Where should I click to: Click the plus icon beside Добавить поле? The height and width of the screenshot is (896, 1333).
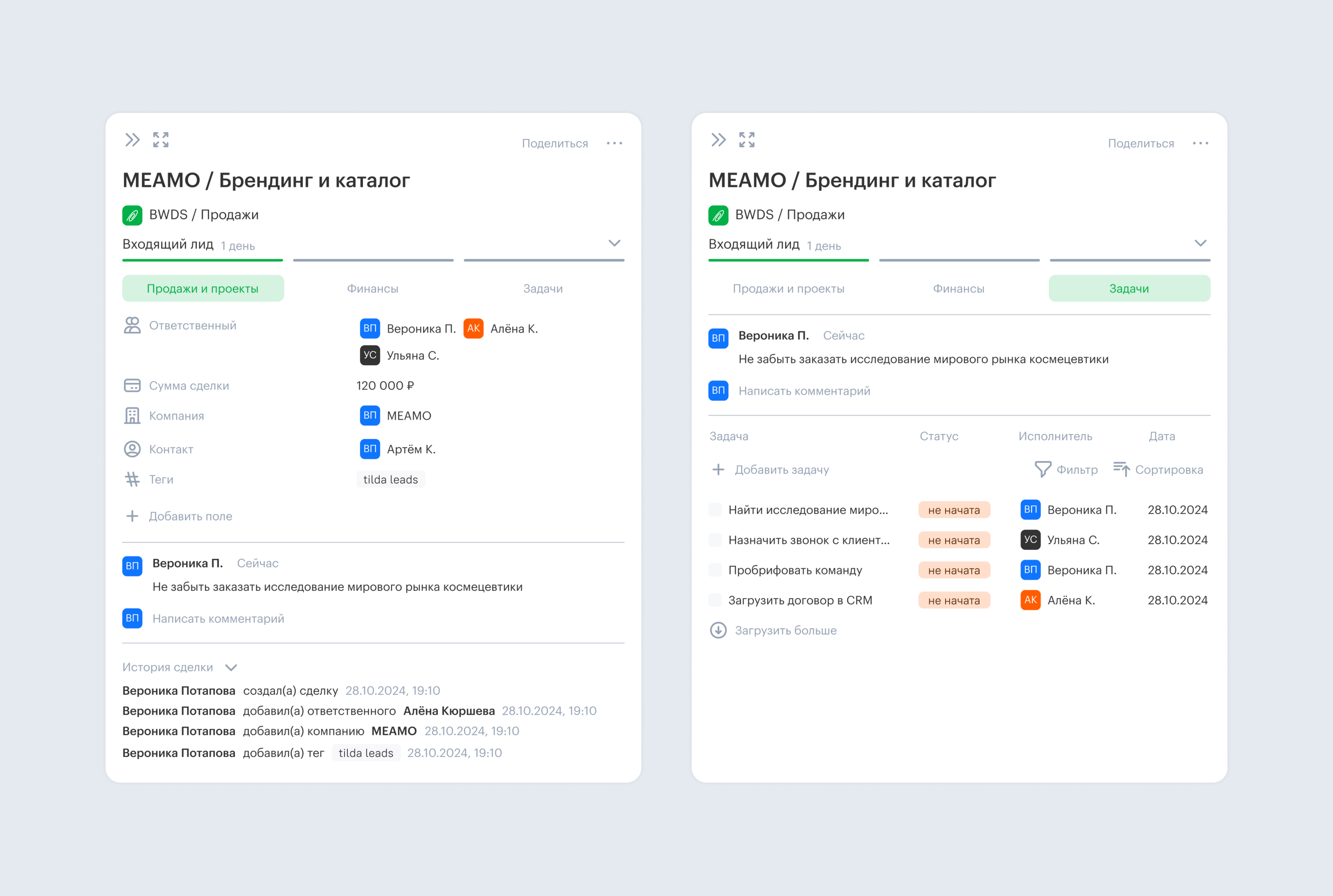tap(132, 516)
